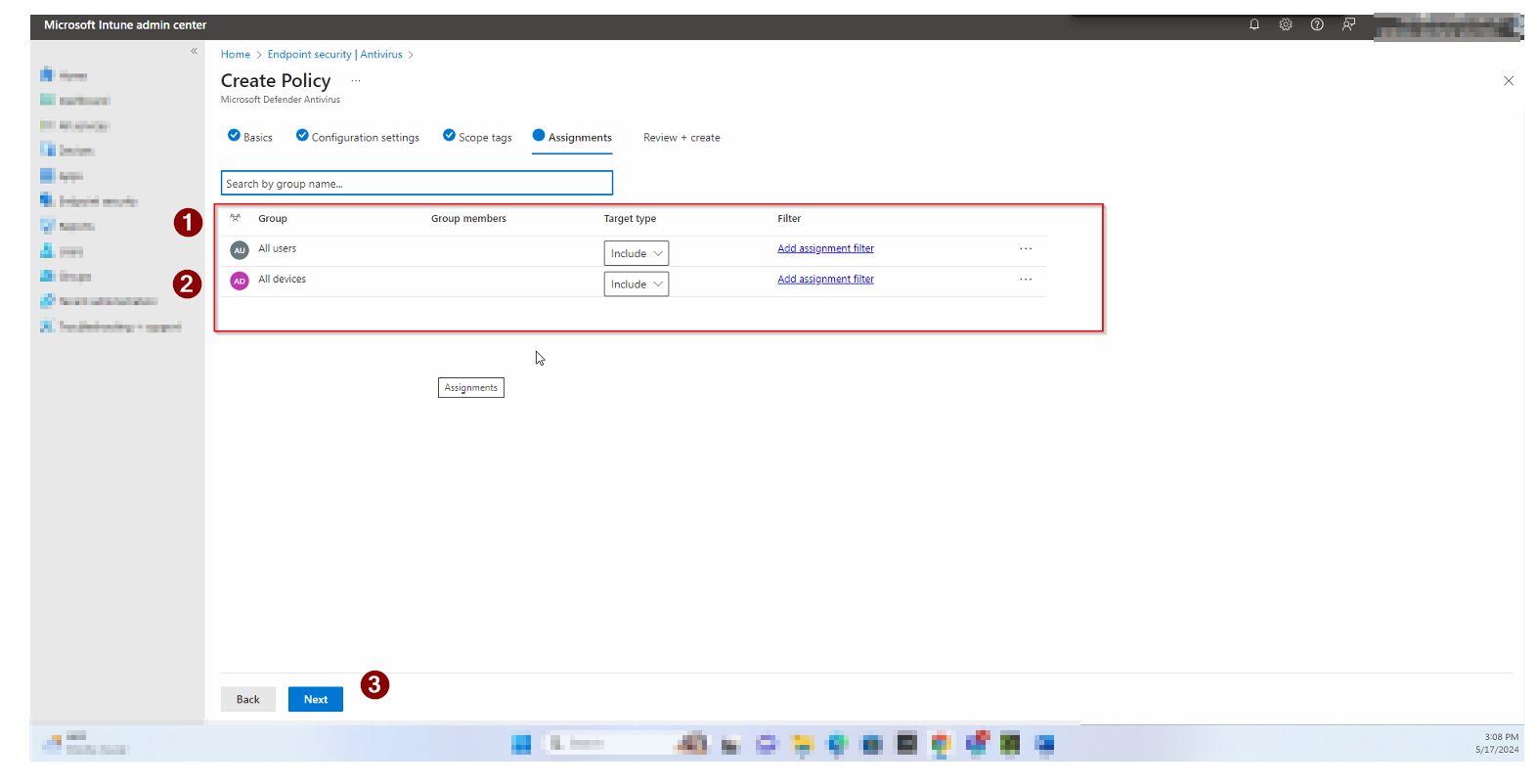Go to the Configuration settings step
Viewport: 1539px width, 784px height.
point(358,137)
